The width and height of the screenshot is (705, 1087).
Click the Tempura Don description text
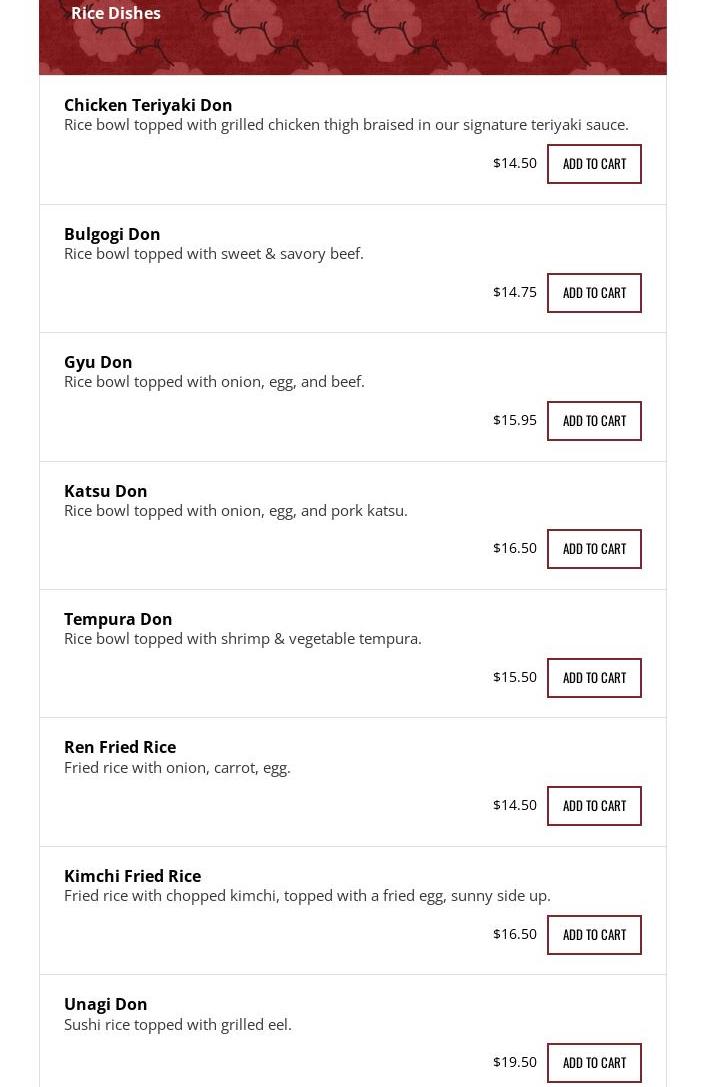(x=243, y=638)
